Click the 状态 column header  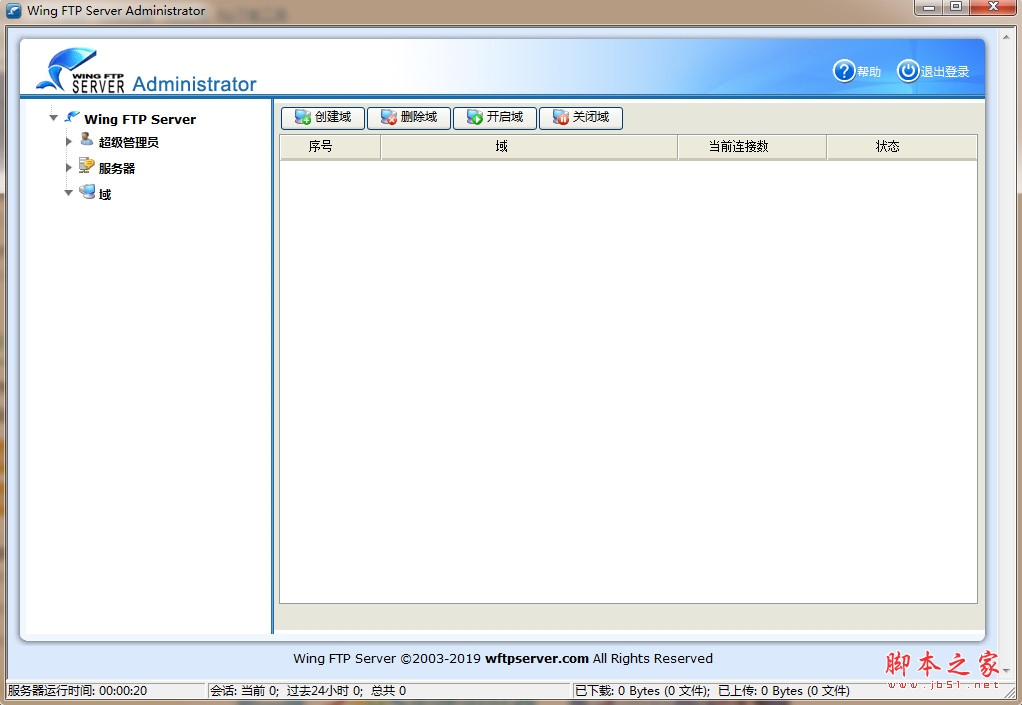(x=902, y=147)
